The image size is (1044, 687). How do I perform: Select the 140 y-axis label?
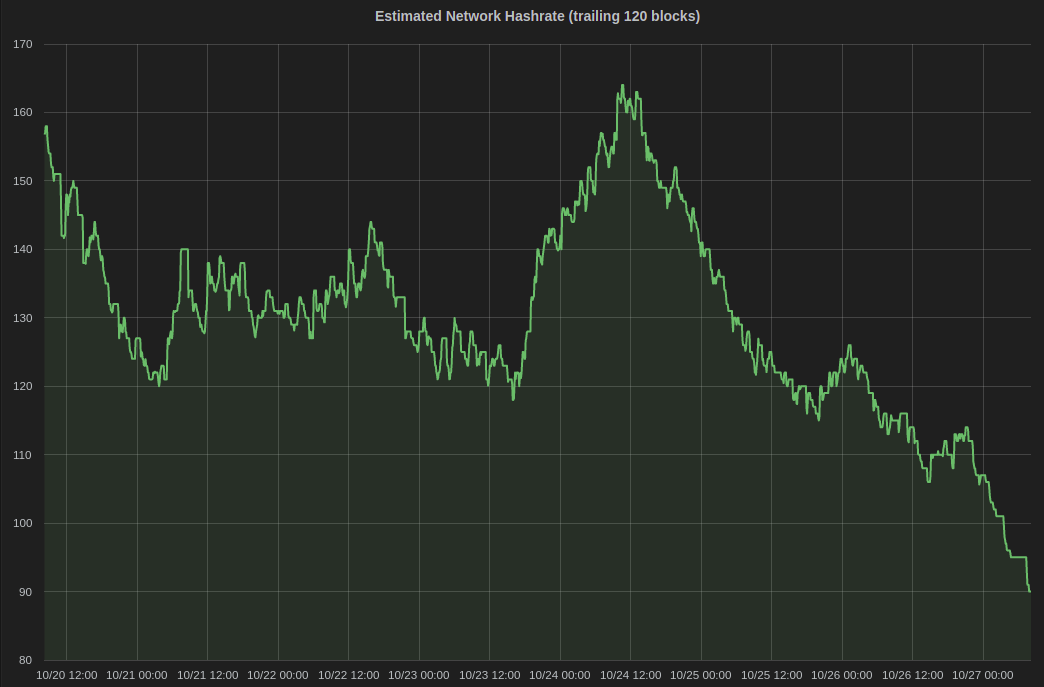point(23,250)
